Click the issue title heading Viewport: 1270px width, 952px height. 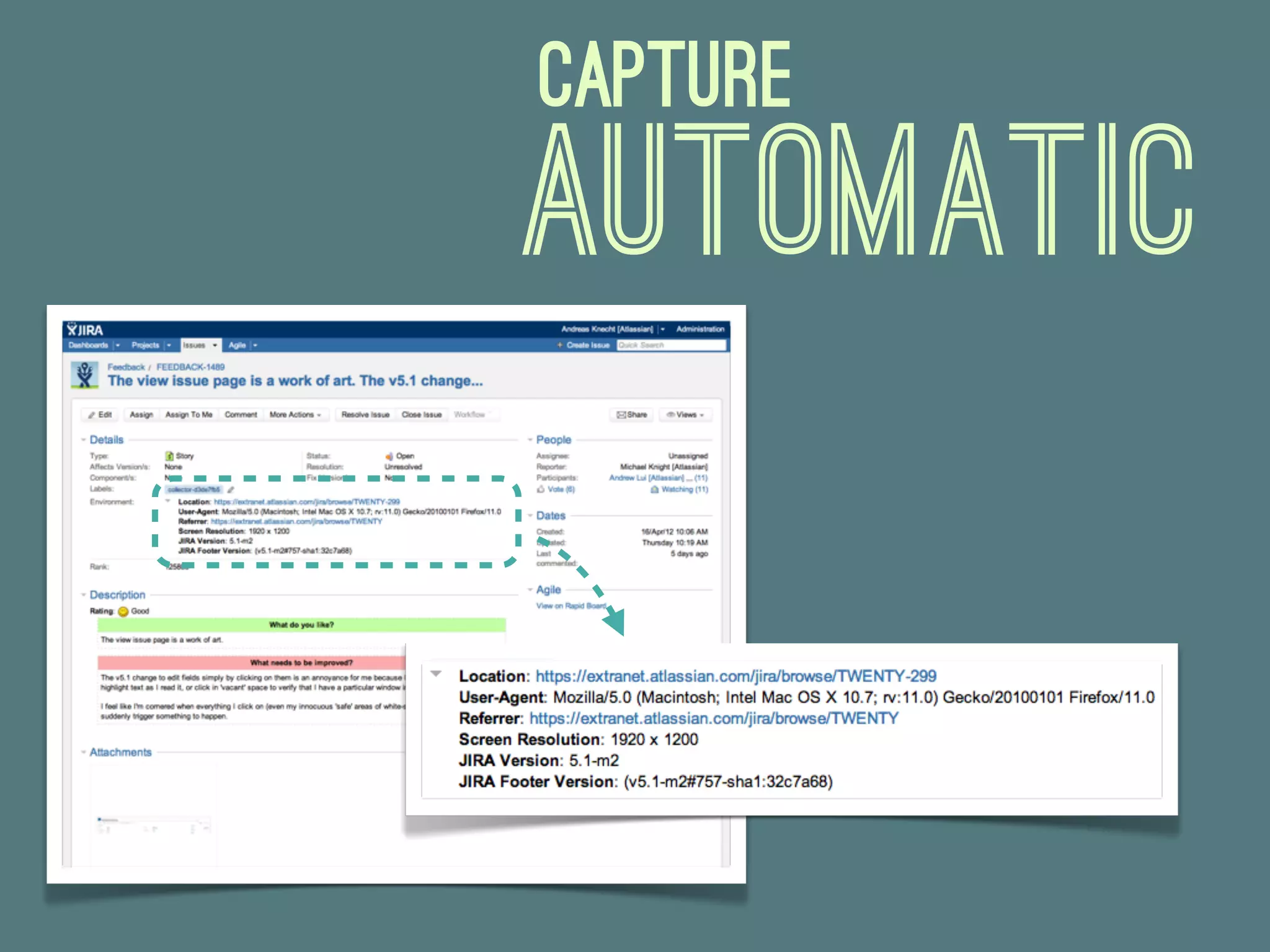pyautogui.click(x=295, y=381)
